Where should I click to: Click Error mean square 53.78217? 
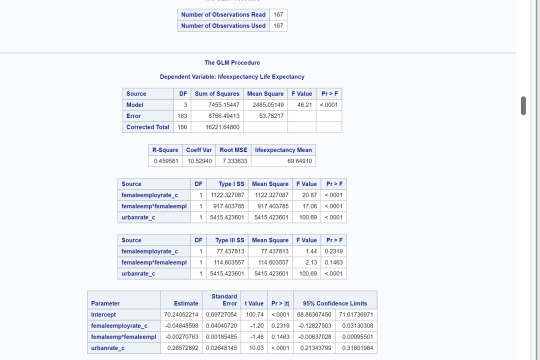[271, 116]
